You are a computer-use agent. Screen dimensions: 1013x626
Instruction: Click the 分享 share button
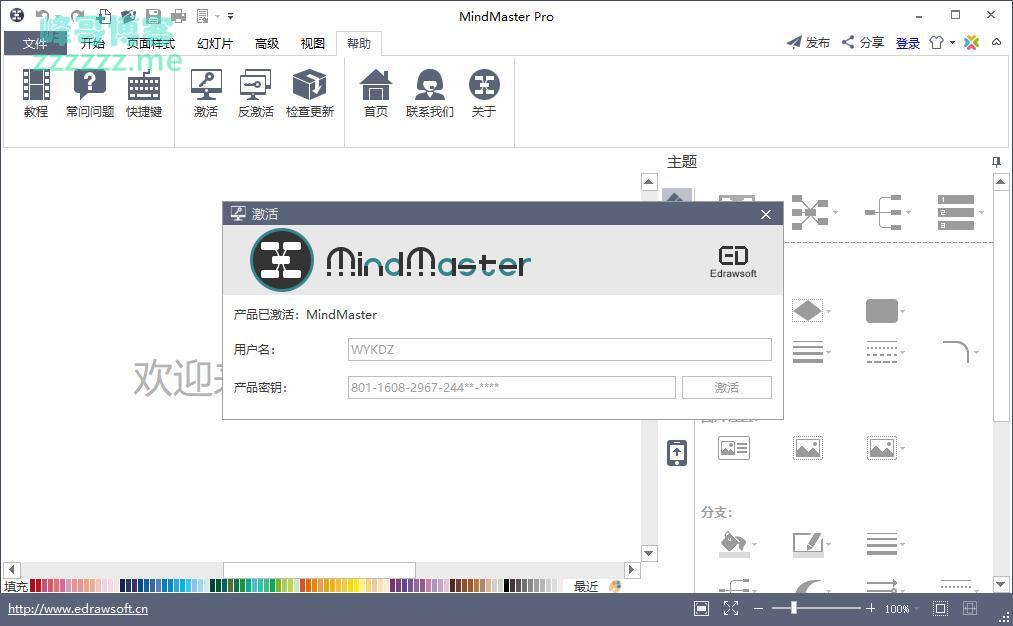(863, 43)
